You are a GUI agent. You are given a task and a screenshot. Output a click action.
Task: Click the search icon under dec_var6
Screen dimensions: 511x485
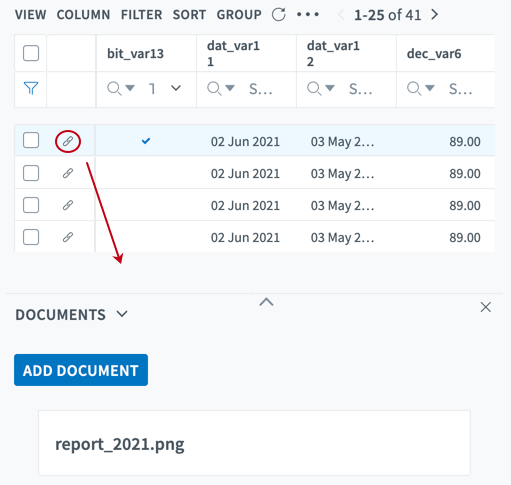[x=414, y=89]
